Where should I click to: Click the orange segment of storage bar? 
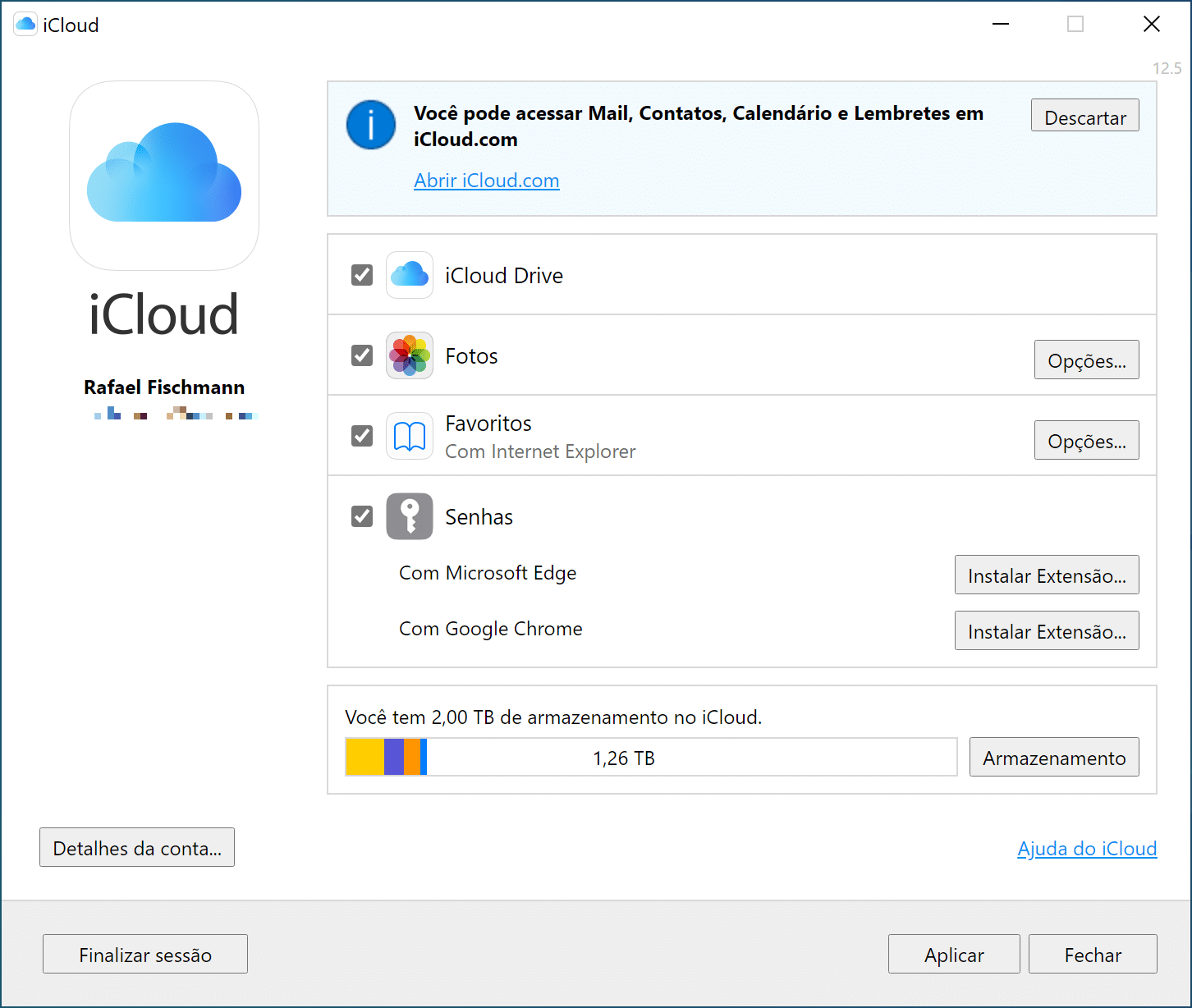[x=412, y=757]
